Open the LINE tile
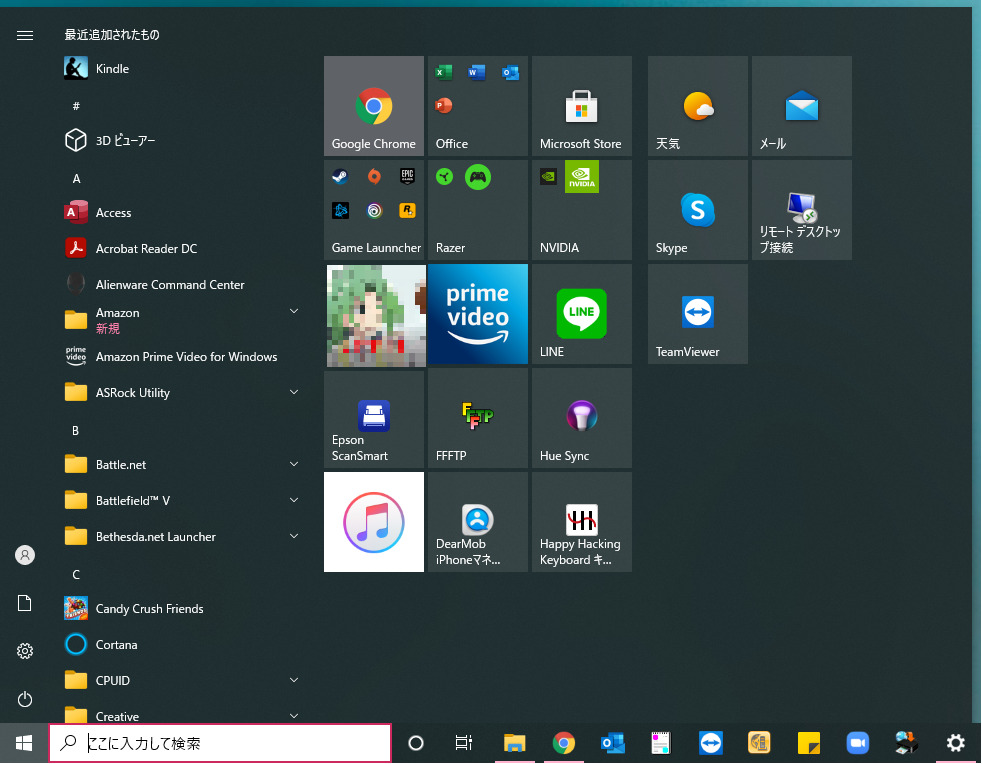The width and height of the screenshot is (982, 764). click(582, 314)
